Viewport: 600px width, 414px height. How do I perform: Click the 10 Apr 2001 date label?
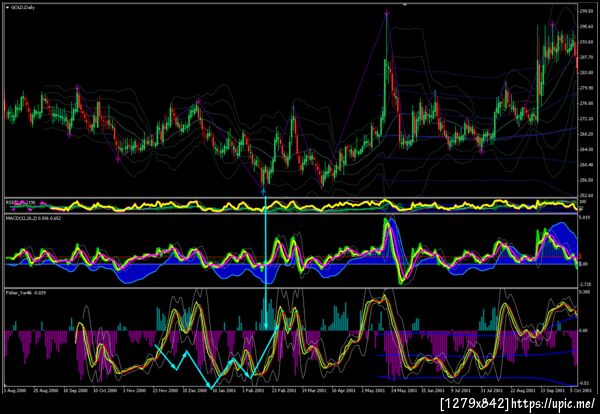(345, 390)
